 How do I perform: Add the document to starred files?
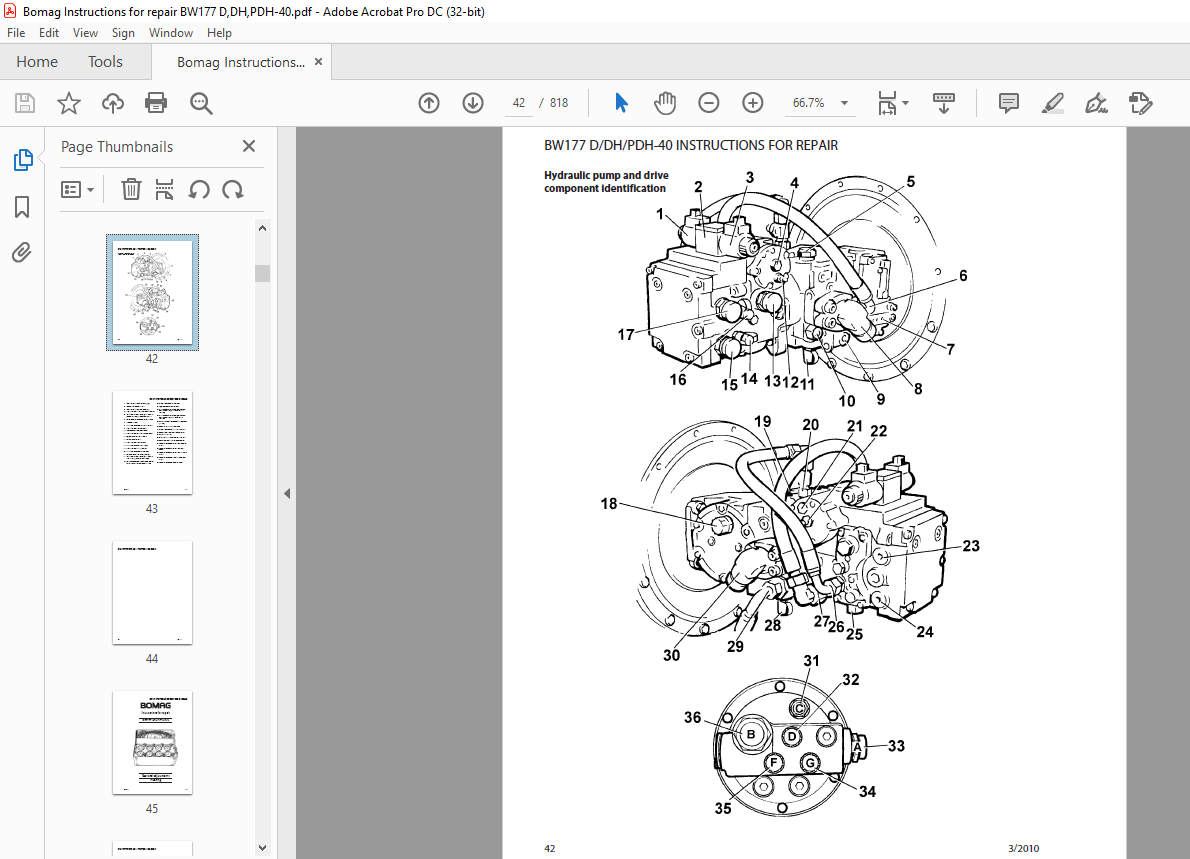(69, 103)
